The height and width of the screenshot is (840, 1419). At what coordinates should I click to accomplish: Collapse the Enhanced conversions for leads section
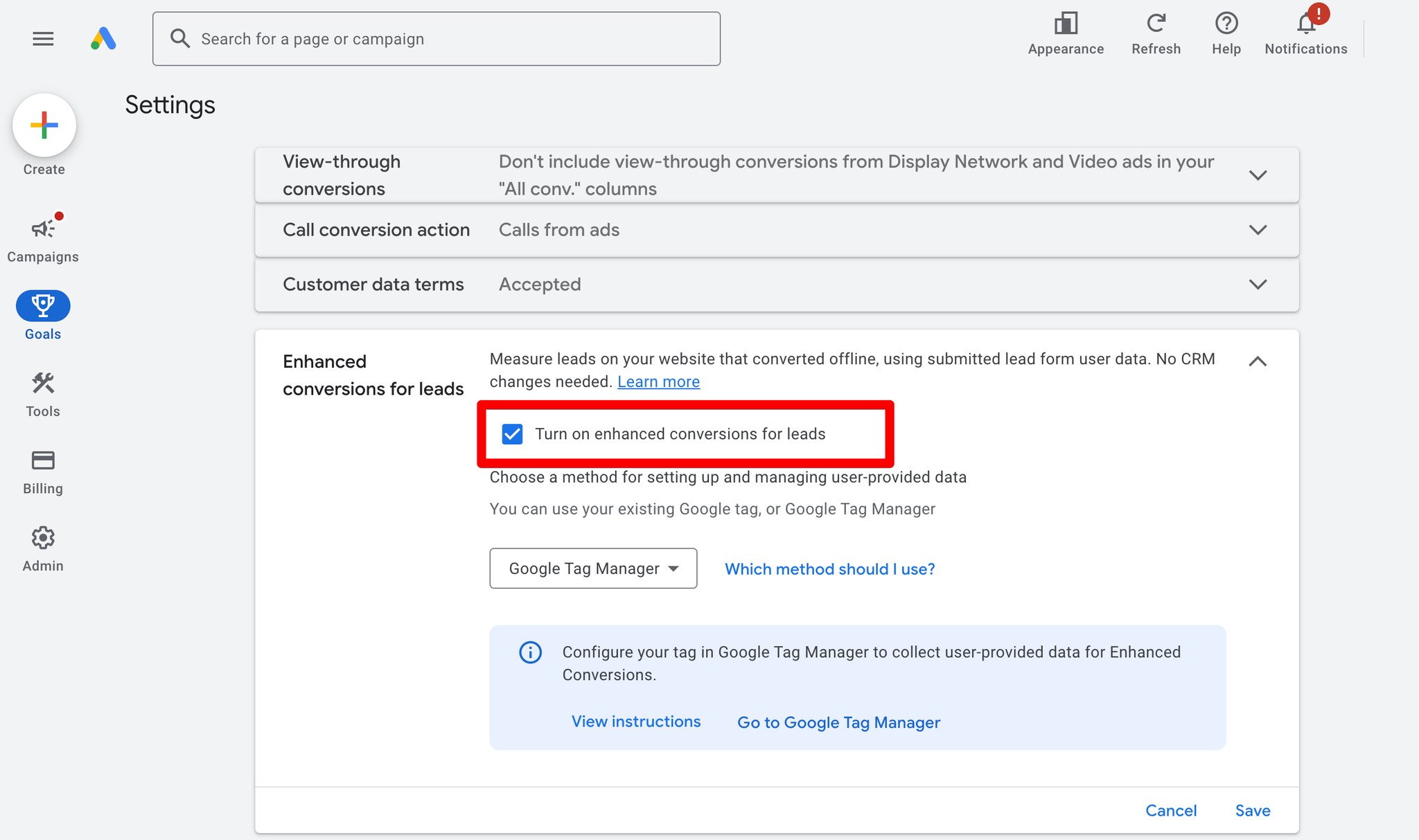[x=1258, y=361]
